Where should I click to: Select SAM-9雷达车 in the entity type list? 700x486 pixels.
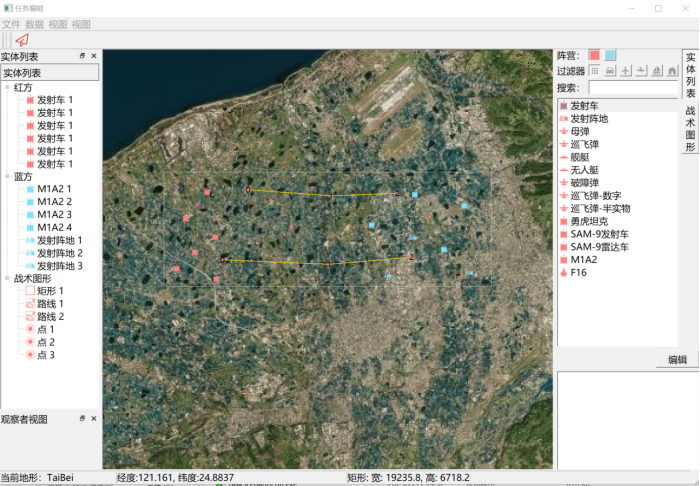click(x=600, y=246)
